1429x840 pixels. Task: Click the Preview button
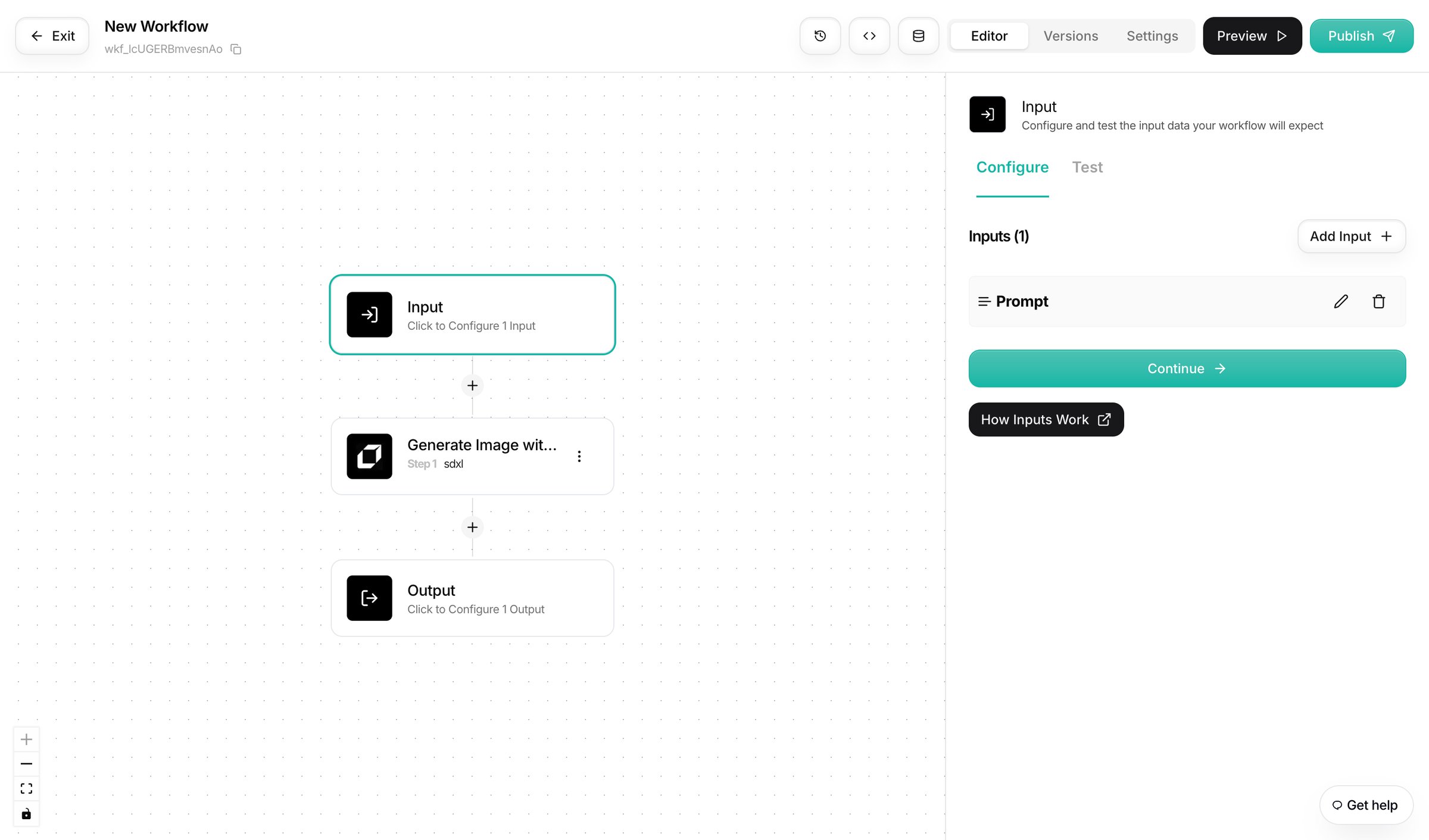[1252, 36]
